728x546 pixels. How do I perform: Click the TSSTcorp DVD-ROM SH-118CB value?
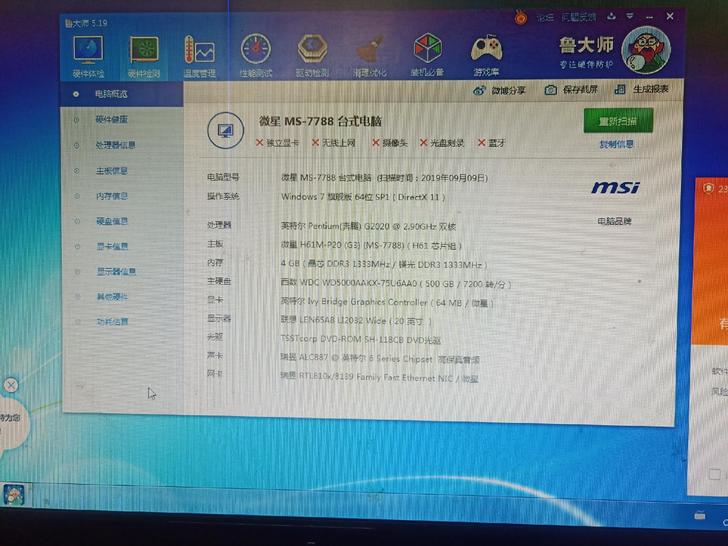[361, 340]
